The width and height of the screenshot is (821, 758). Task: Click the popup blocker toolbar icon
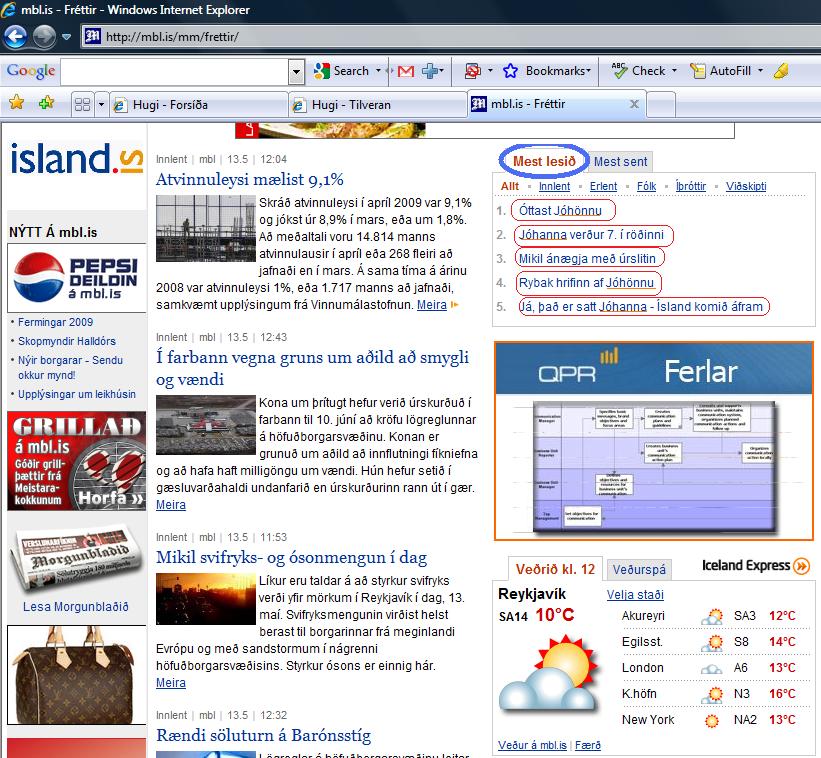coord(472,71)
